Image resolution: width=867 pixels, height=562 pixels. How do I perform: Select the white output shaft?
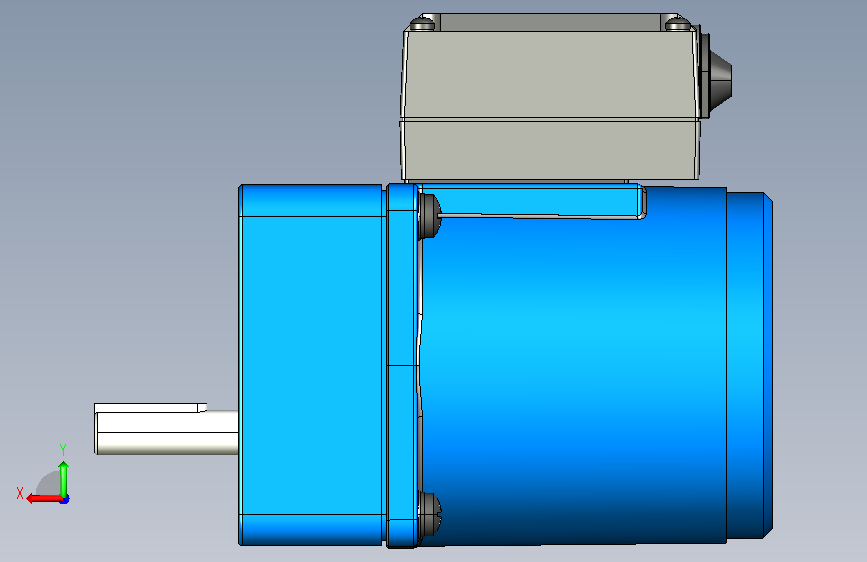pyautogui.click(x=167, y=433)
